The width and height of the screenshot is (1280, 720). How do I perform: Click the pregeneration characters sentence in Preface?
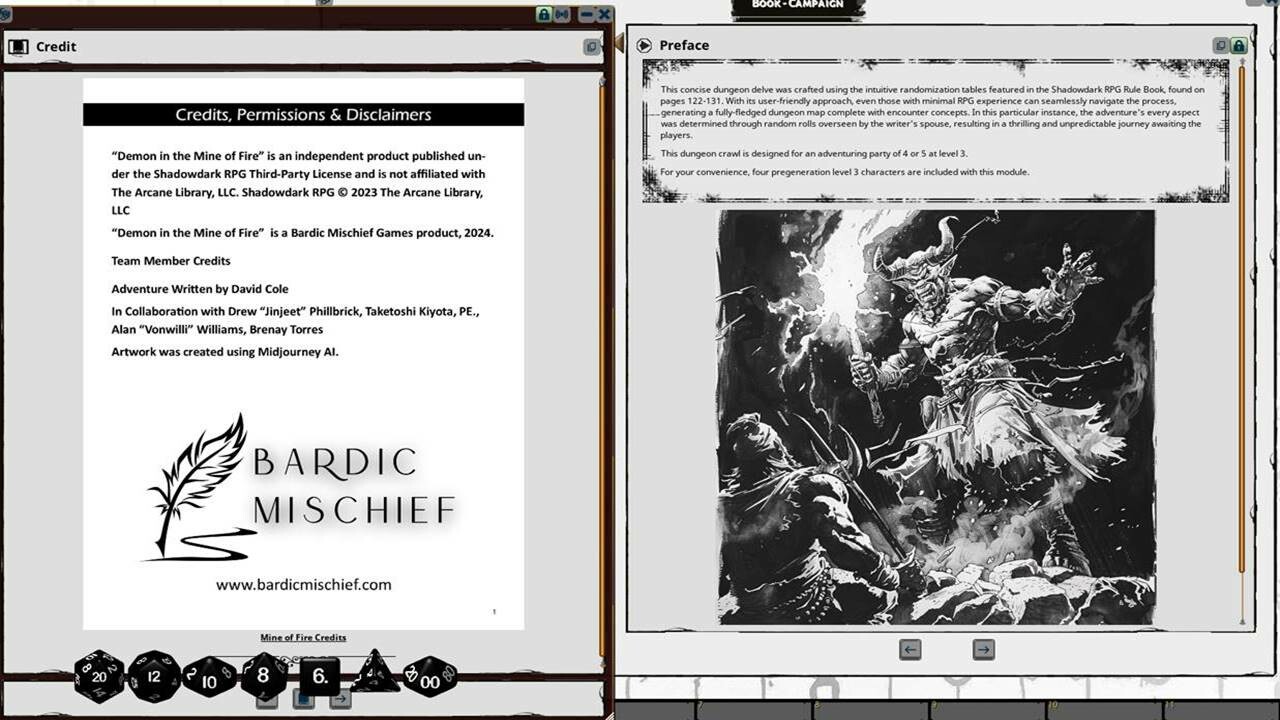click(x=844, y=172)
